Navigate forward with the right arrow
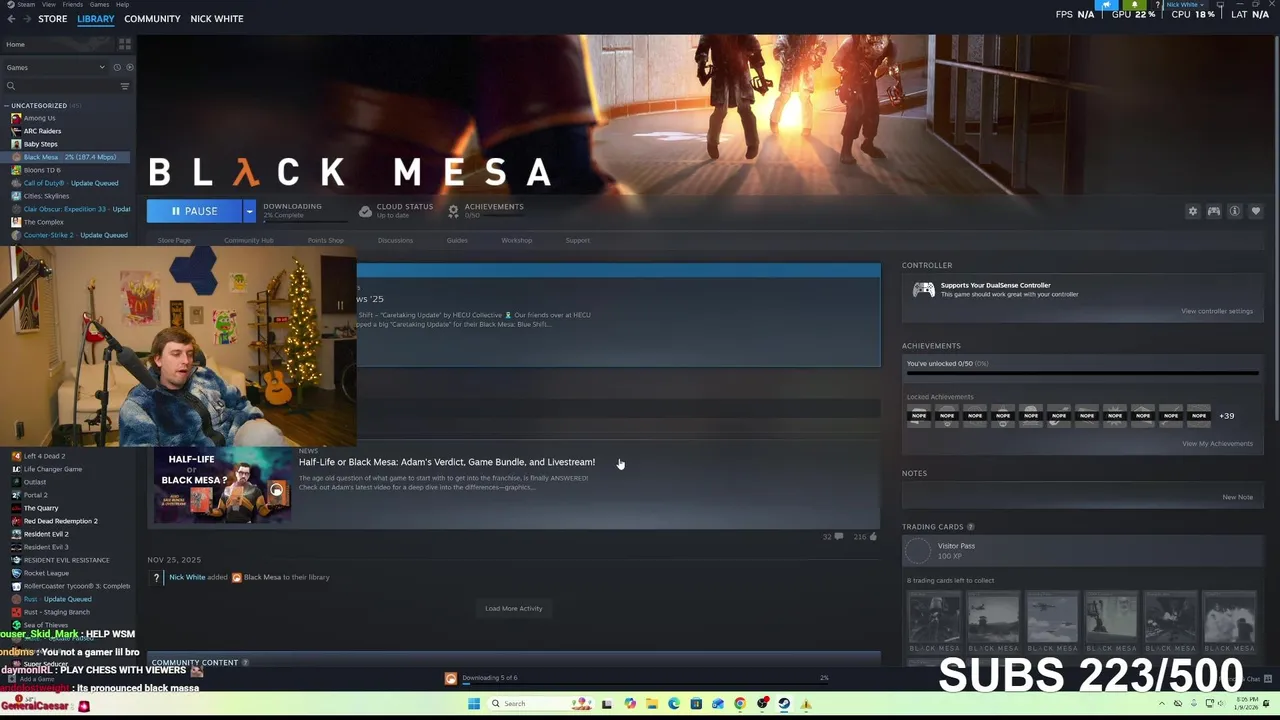 pos(26,18)
